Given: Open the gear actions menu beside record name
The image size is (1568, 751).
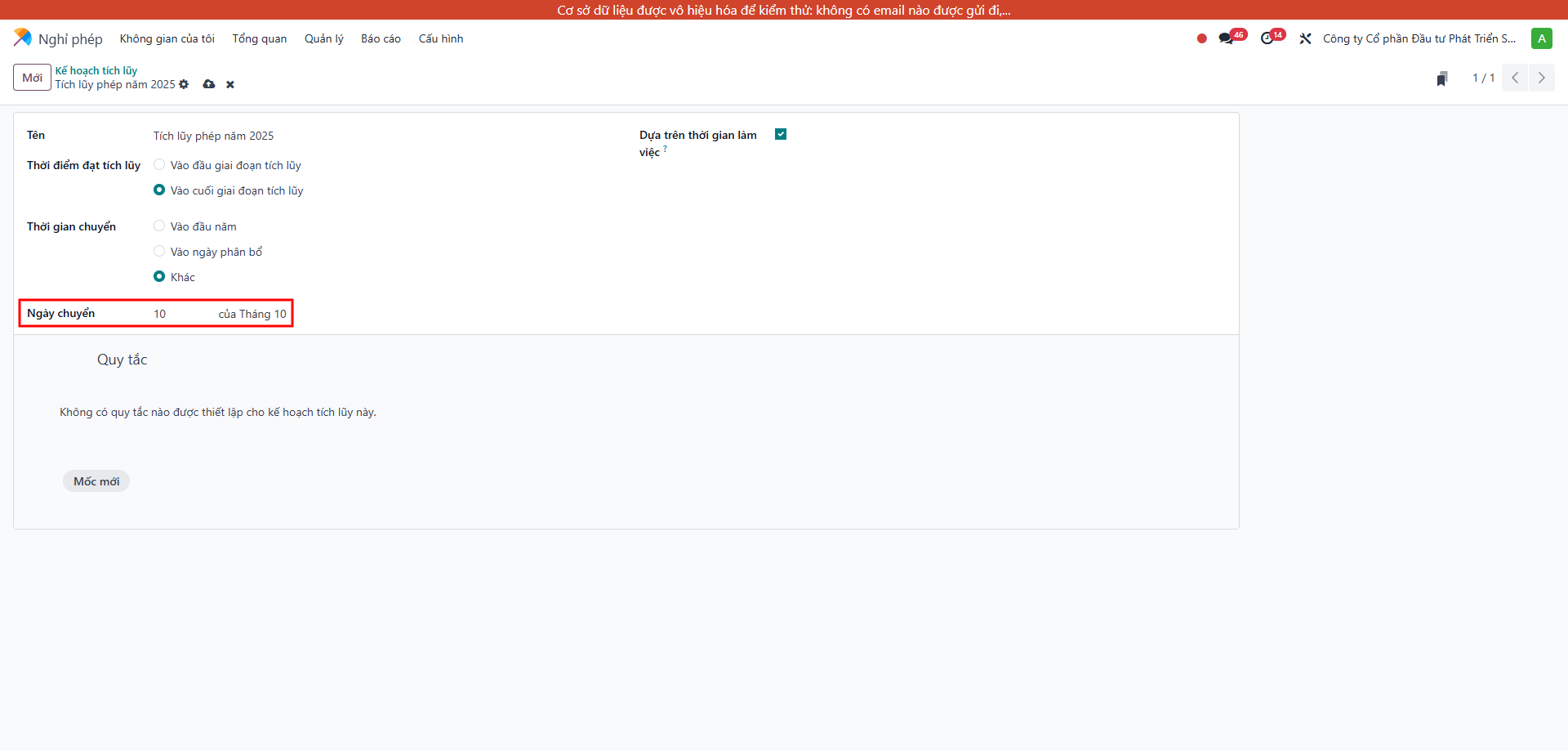Looking at the screenshot, I should pyautogui.click(x=184, y=84).
